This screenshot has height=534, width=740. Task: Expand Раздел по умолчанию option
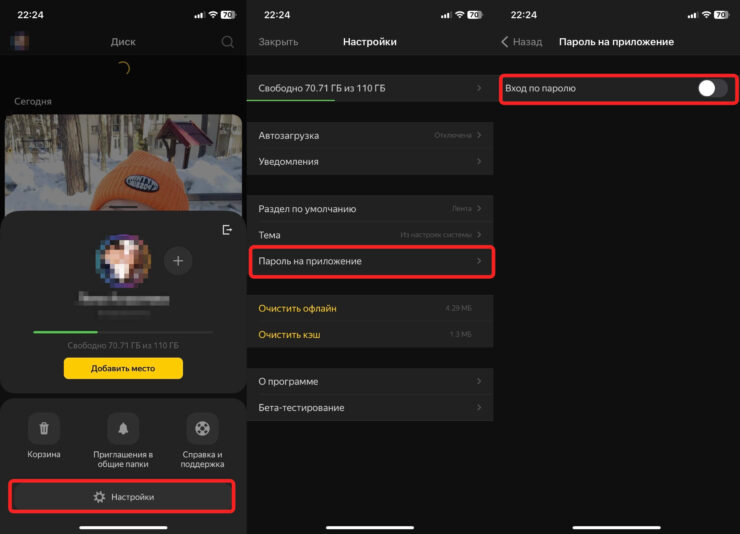click(x=369, y=208)
